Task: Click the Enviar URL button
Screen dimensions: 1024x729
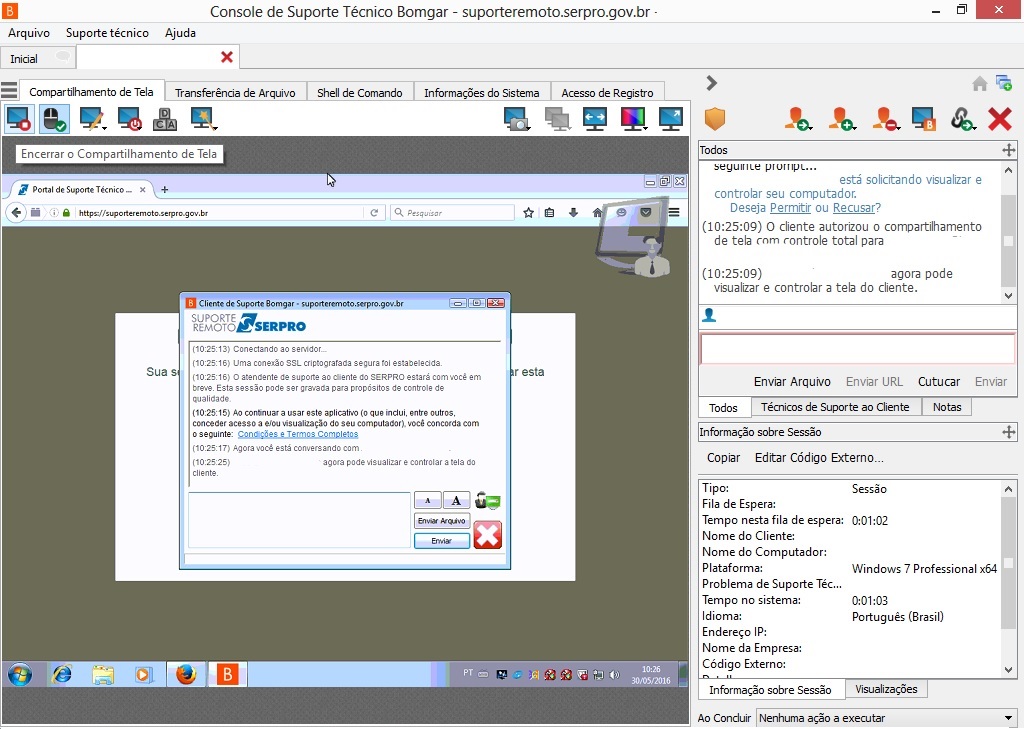Action: 874,381
